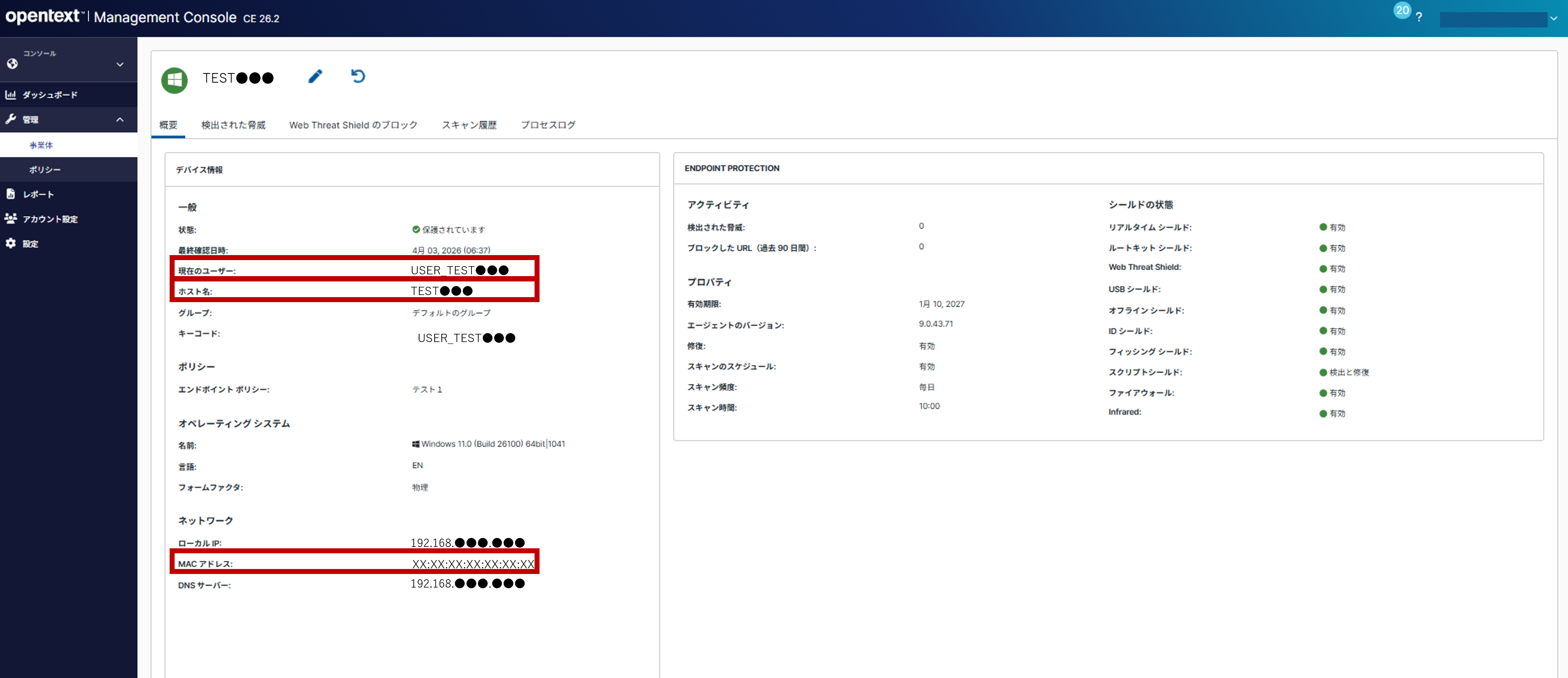Click the notification badge showing 20
This screenshot has height=678, width=1568.
tap(1402, 10)
